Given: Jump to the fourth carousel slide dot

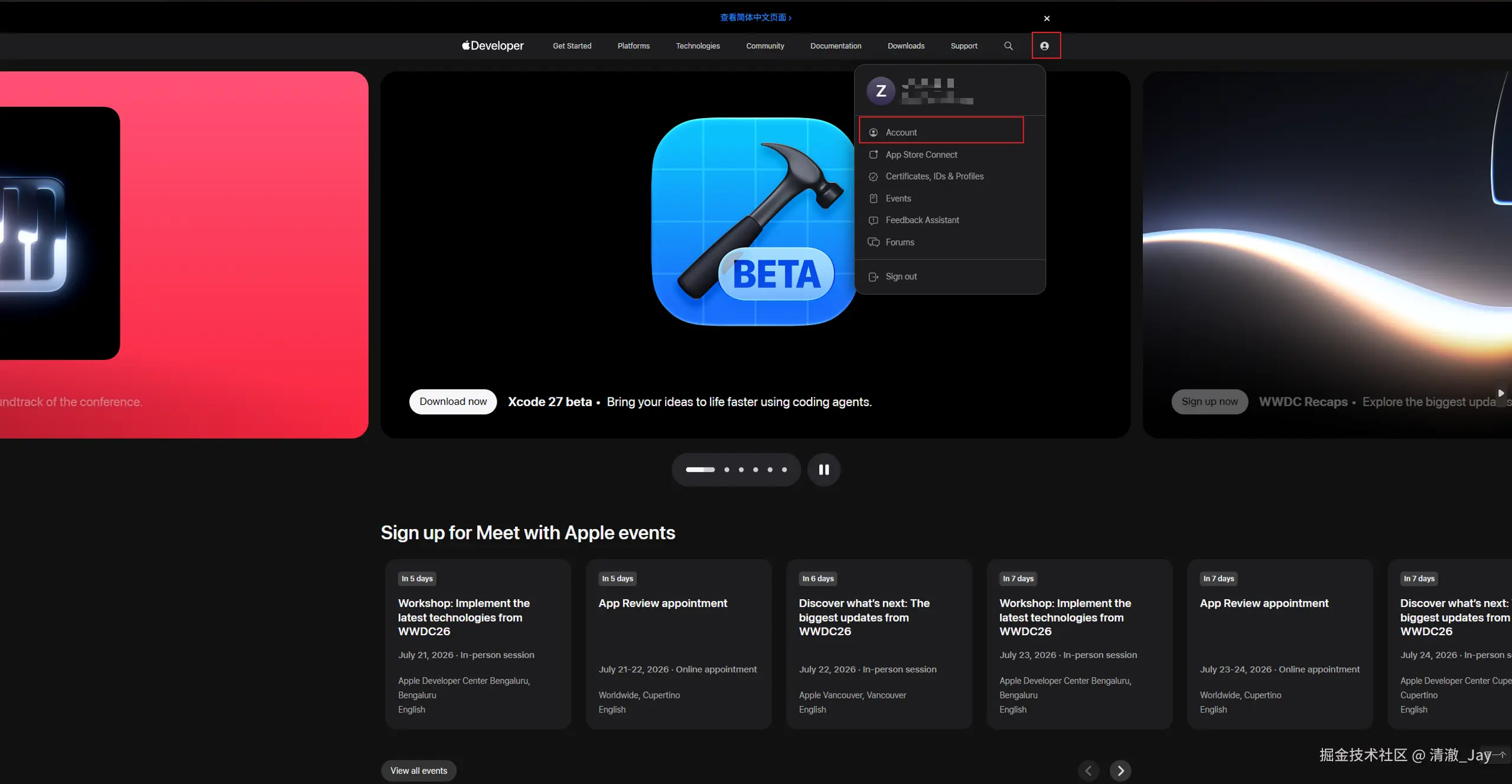Looking at the screenshot, I should [x=755, y=470].
